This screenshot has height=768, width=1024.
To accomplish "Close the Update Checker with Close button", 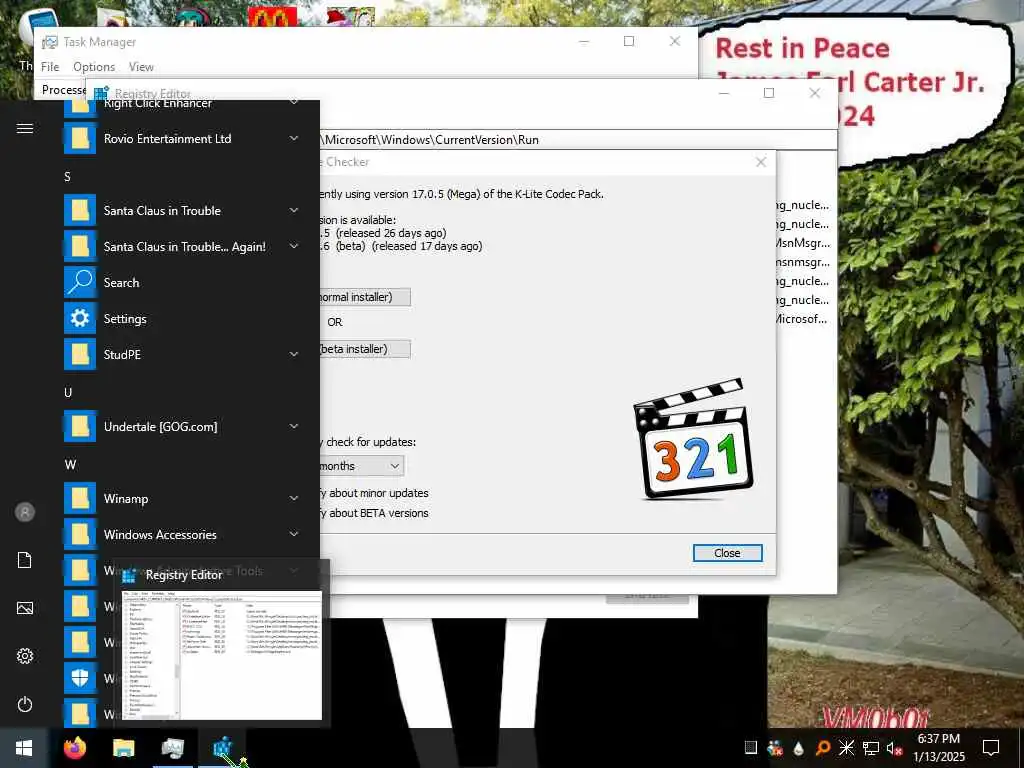I will [727, 553].
